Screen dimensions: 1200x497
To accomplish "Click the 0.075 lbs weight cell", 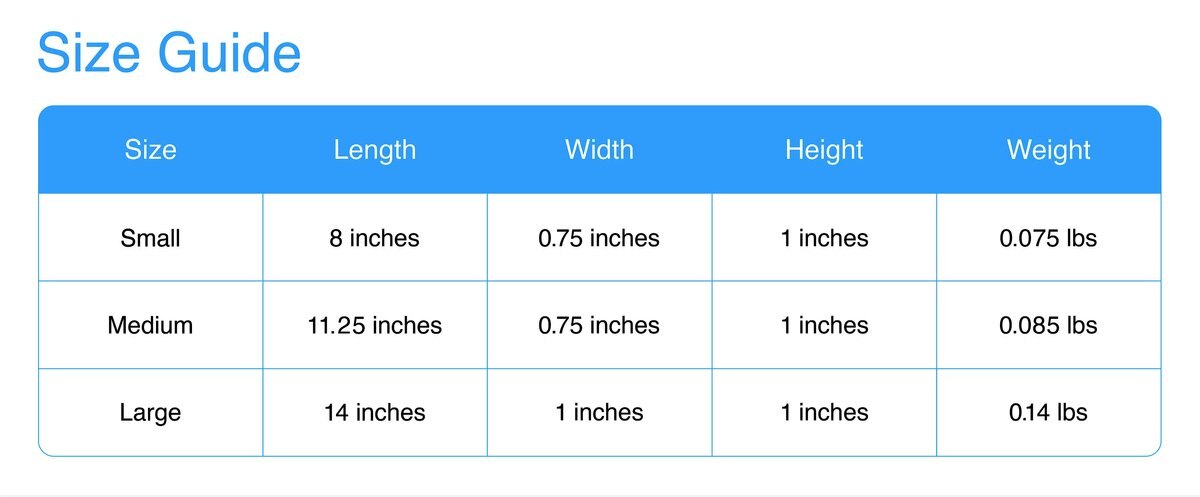I will 1049,238.
